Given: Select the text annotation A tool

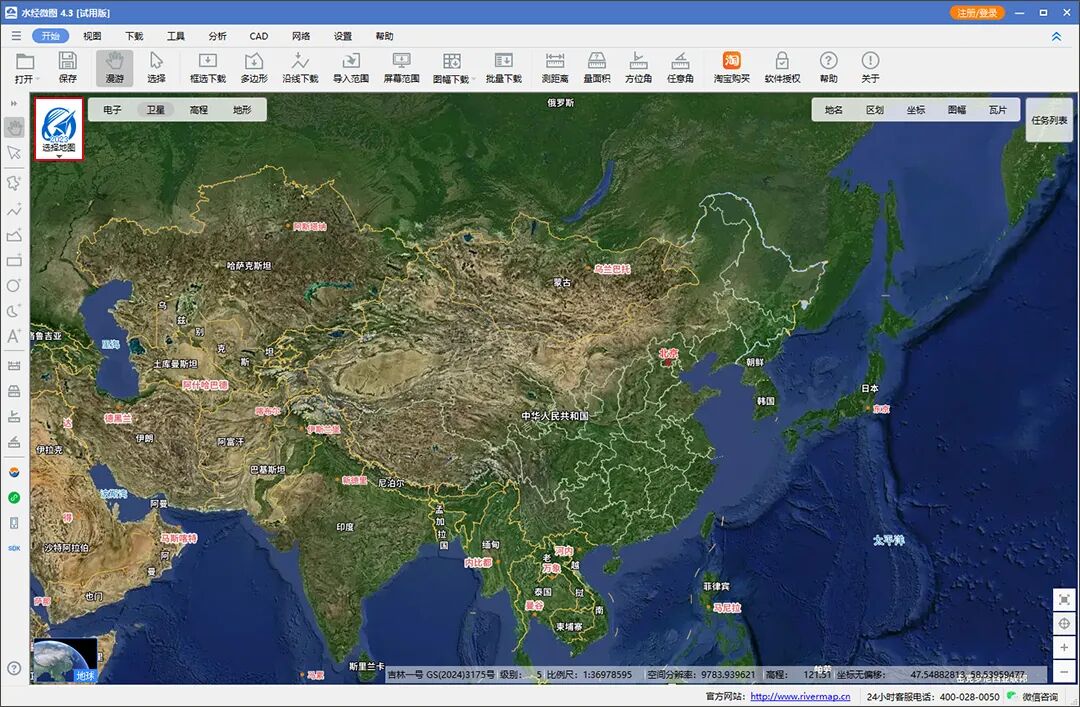Looking at the screenshot, I should [x=14, y=336].
